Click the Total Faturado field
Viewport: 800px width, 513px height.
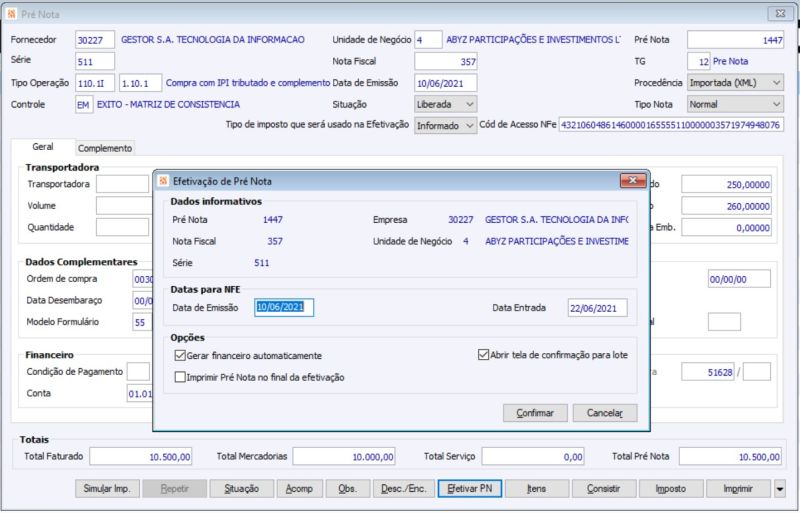tap(141, 456)
